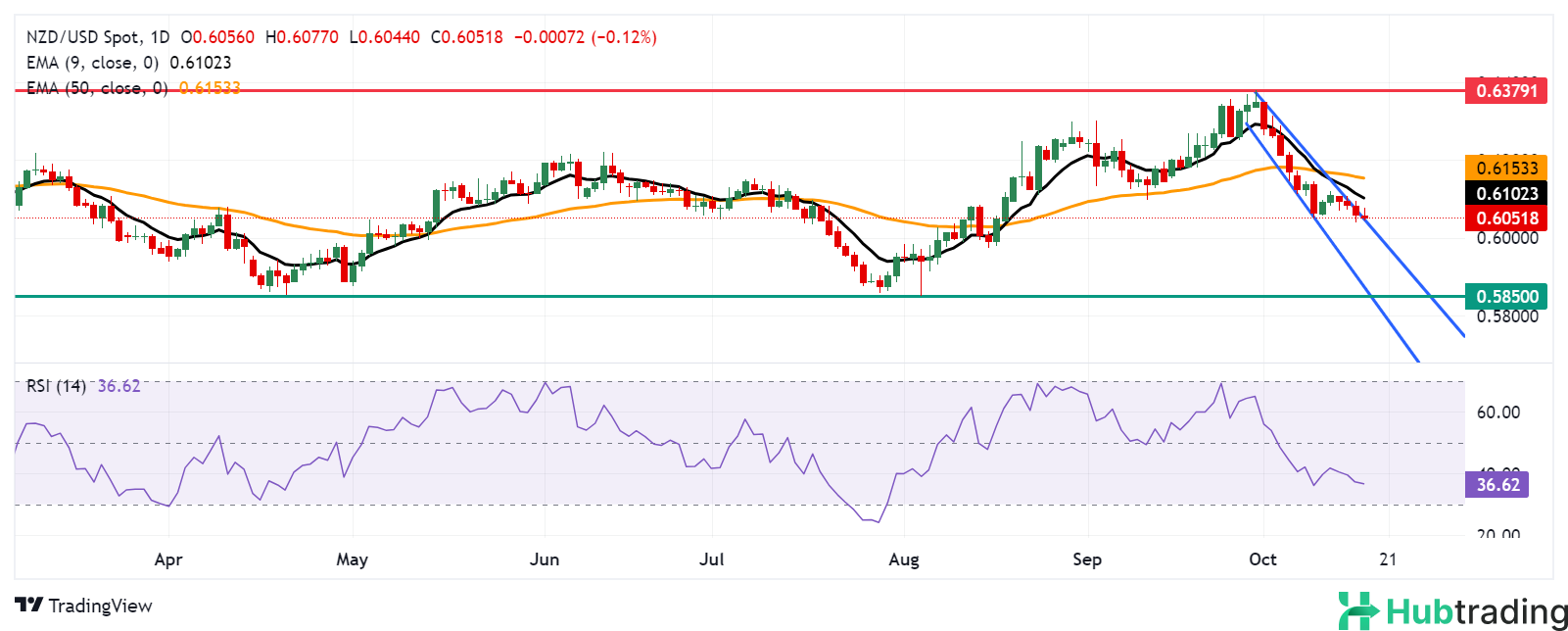This screenshot has height=631, width=1568.
Task: Click the Aug label on time axis
Action: tap(903, 559)
